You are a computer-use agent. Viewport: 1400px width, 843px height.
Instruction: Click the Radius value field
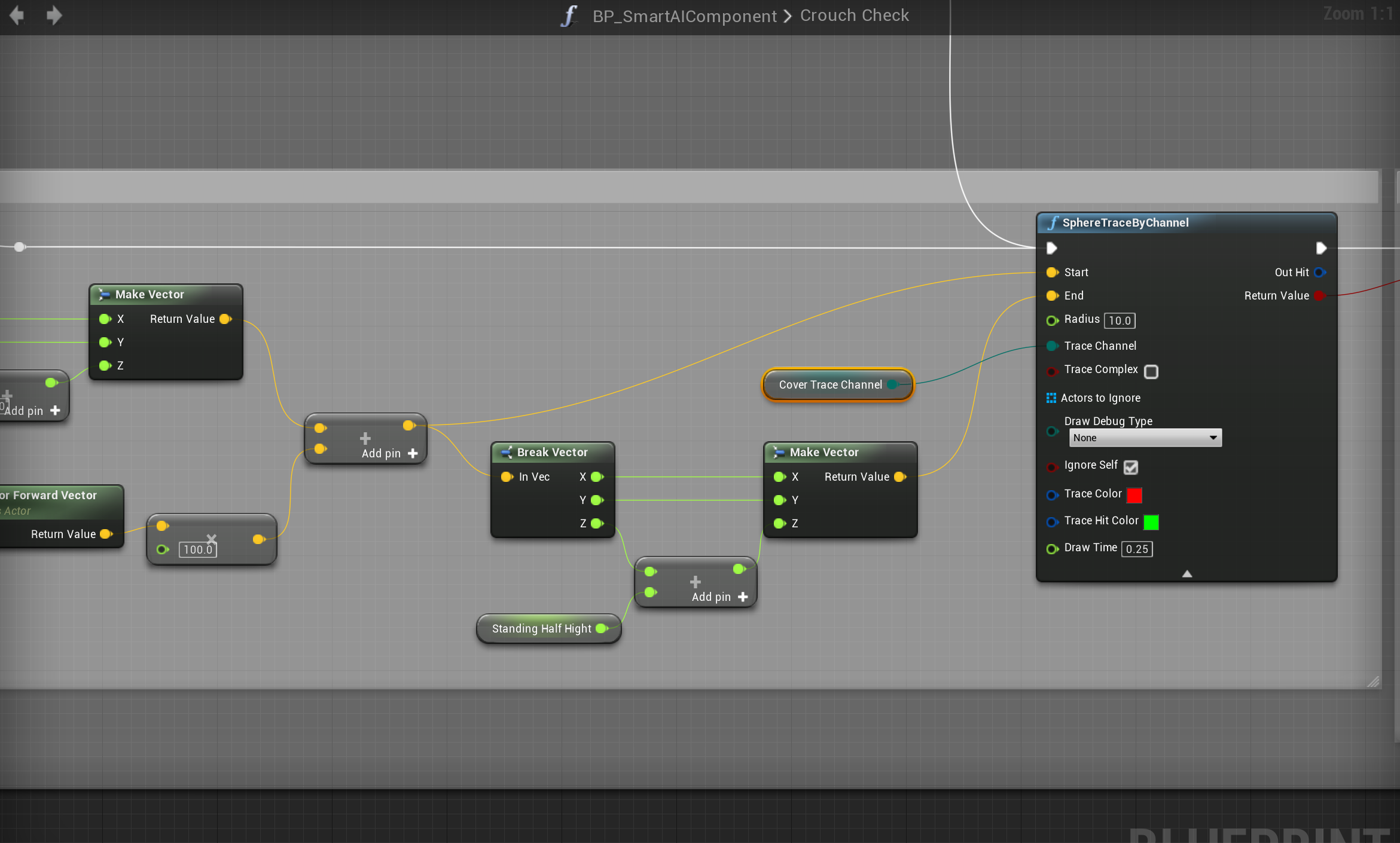[1120, 321]
